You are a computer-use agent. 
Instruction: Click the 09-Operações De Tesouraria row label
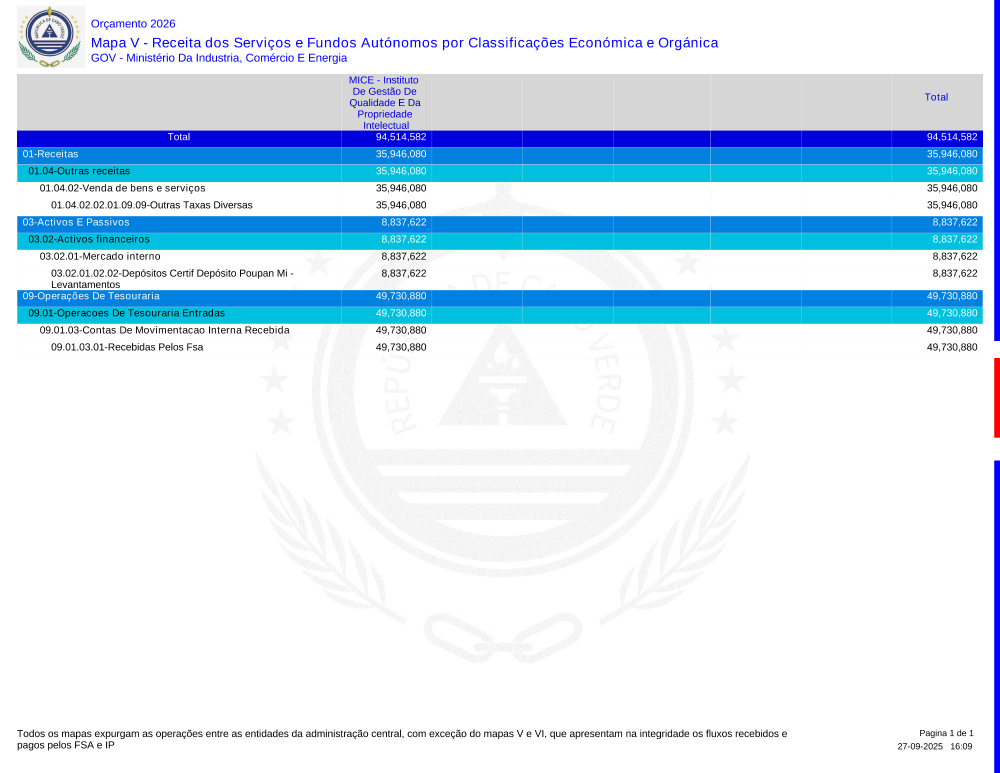pos(90,296)
